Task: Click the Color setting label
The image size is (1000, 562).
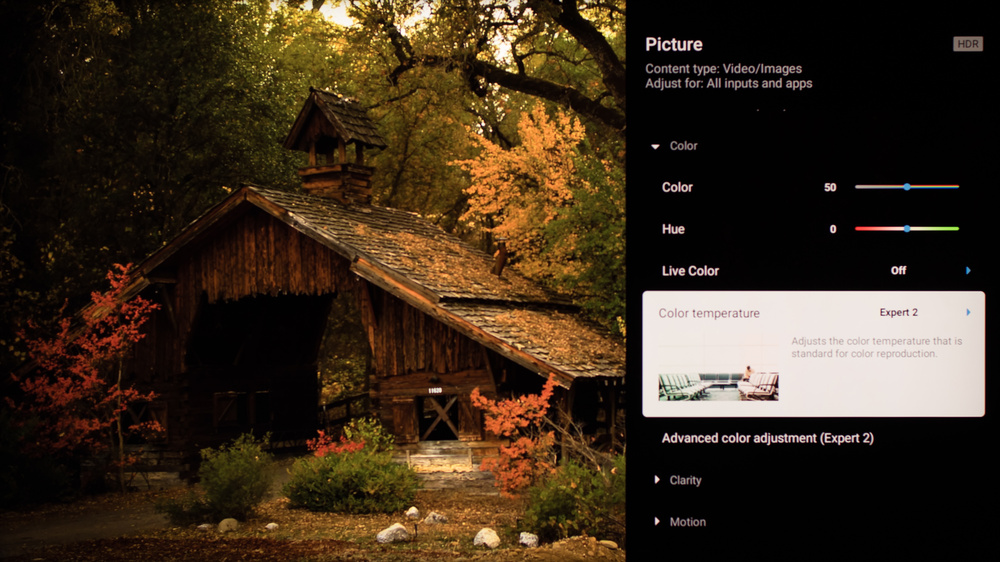Action: [677, 188]
